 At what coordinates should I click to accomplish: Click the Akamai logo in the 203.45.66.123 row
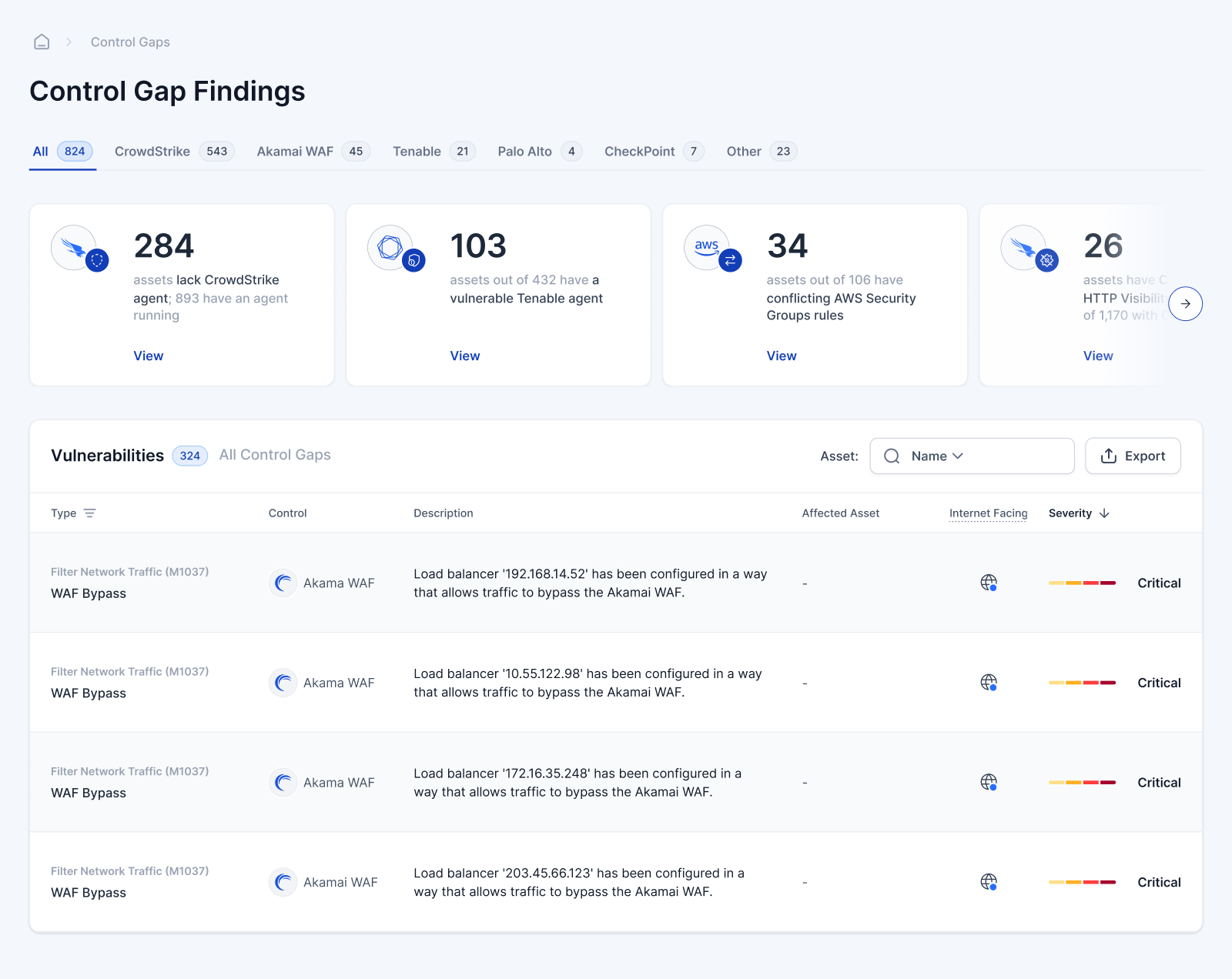tap(283, 882)
